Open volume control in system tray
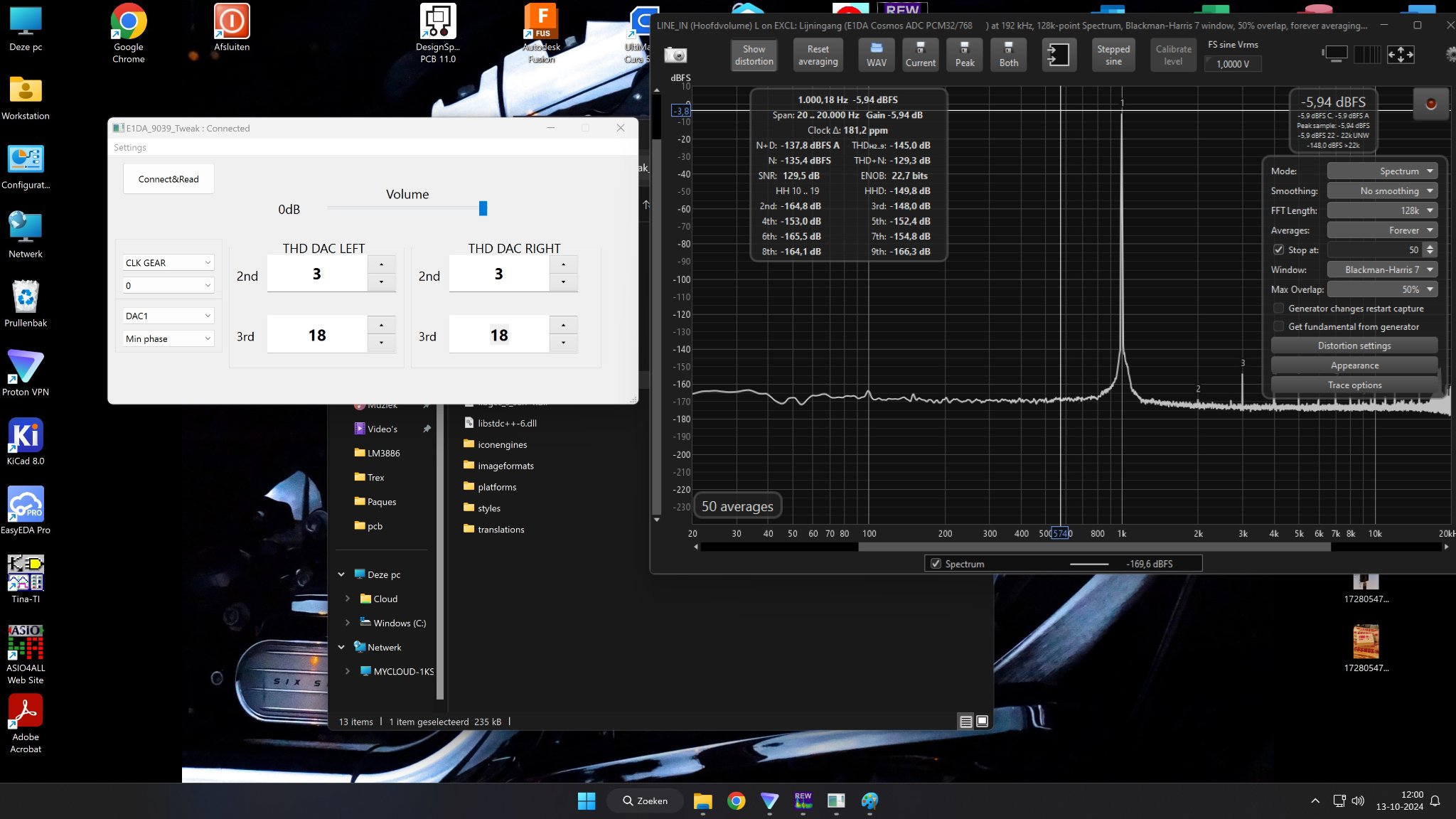 click(1358, 801)
